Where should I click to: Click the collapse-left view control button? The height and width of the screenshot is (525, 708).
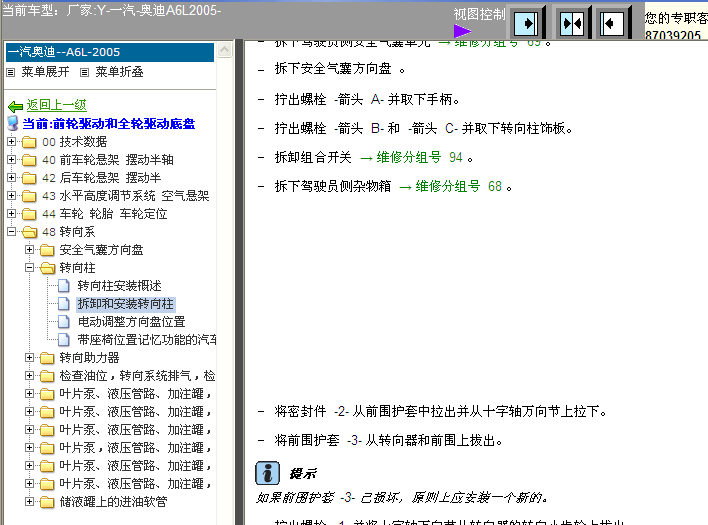point(611,23)
